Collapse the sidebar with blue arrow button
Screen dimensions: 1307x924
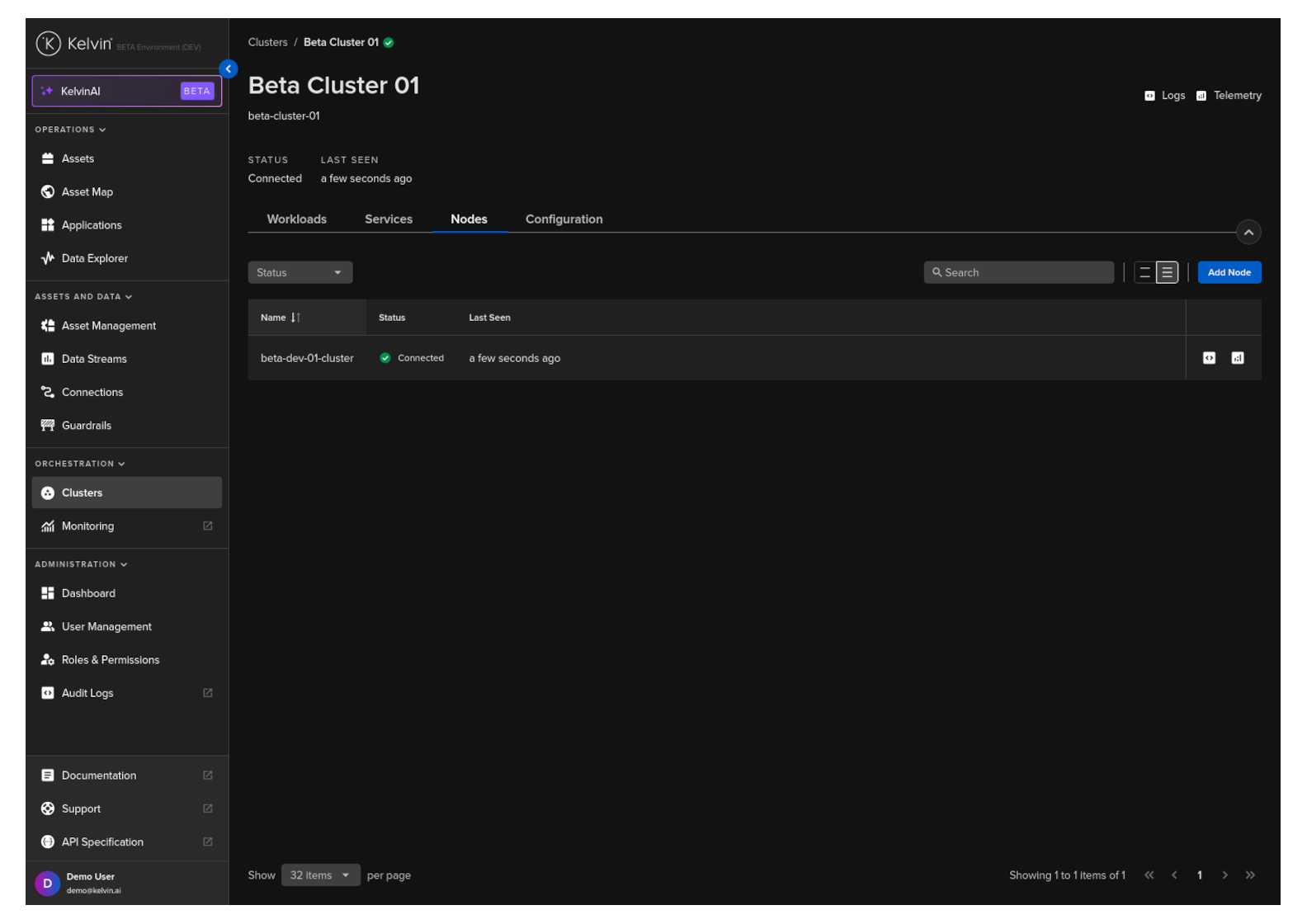[229, 69]
